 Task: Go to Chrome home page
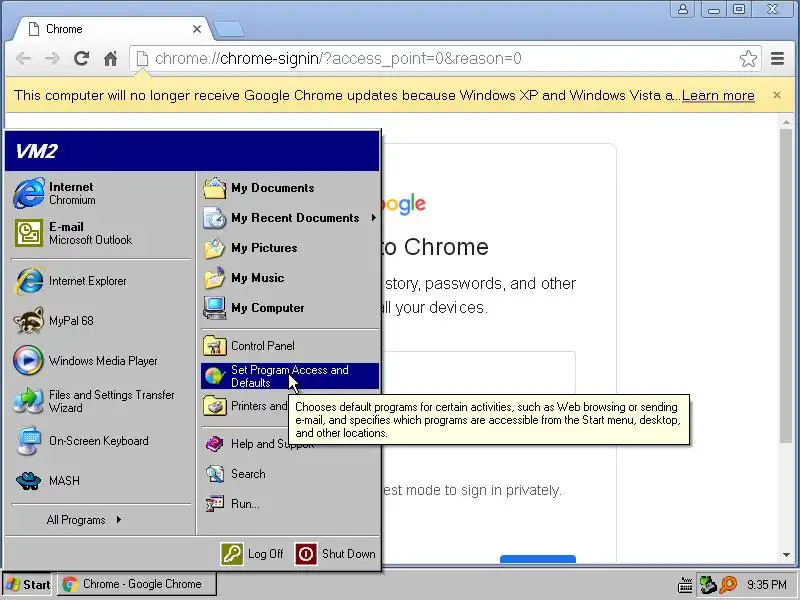111,59
